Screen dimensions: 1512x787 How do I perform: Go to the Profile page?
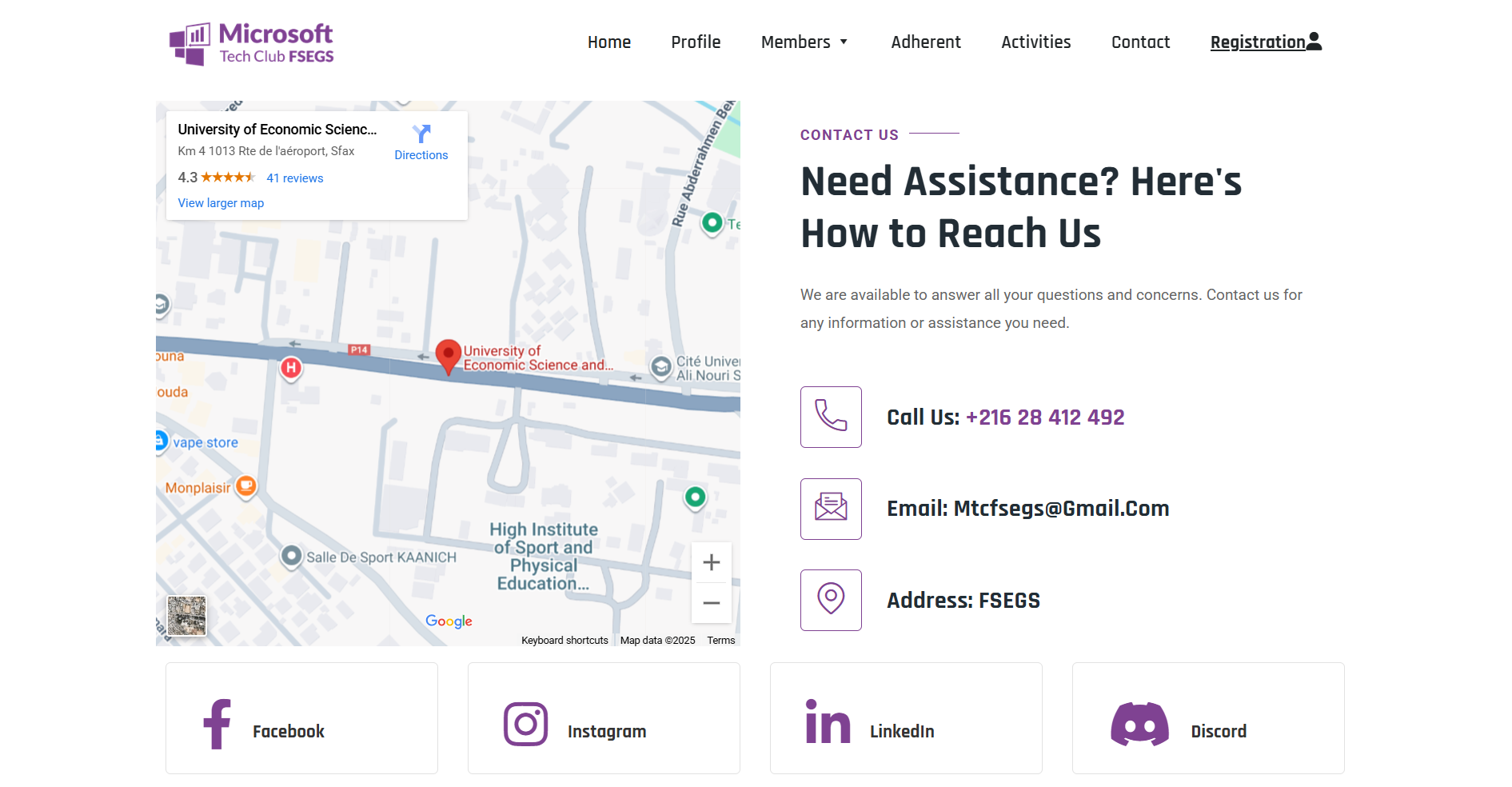click(x=696, y=42)
